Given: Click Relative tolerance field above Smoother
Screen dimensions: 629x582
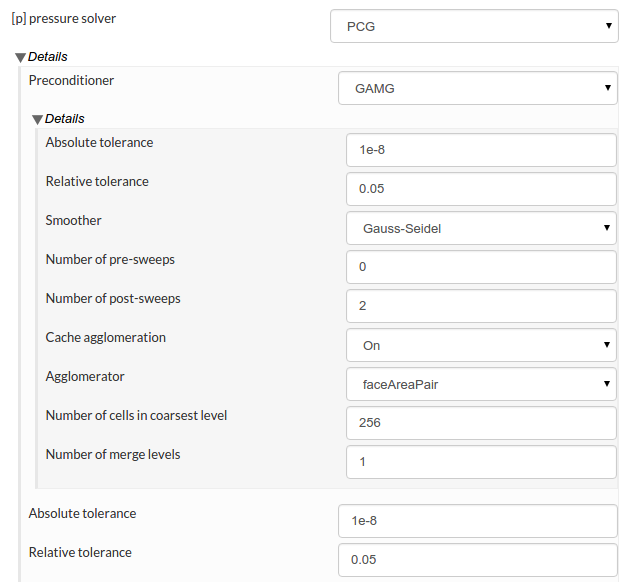Looking at the screenshot, I should point(481,189).
